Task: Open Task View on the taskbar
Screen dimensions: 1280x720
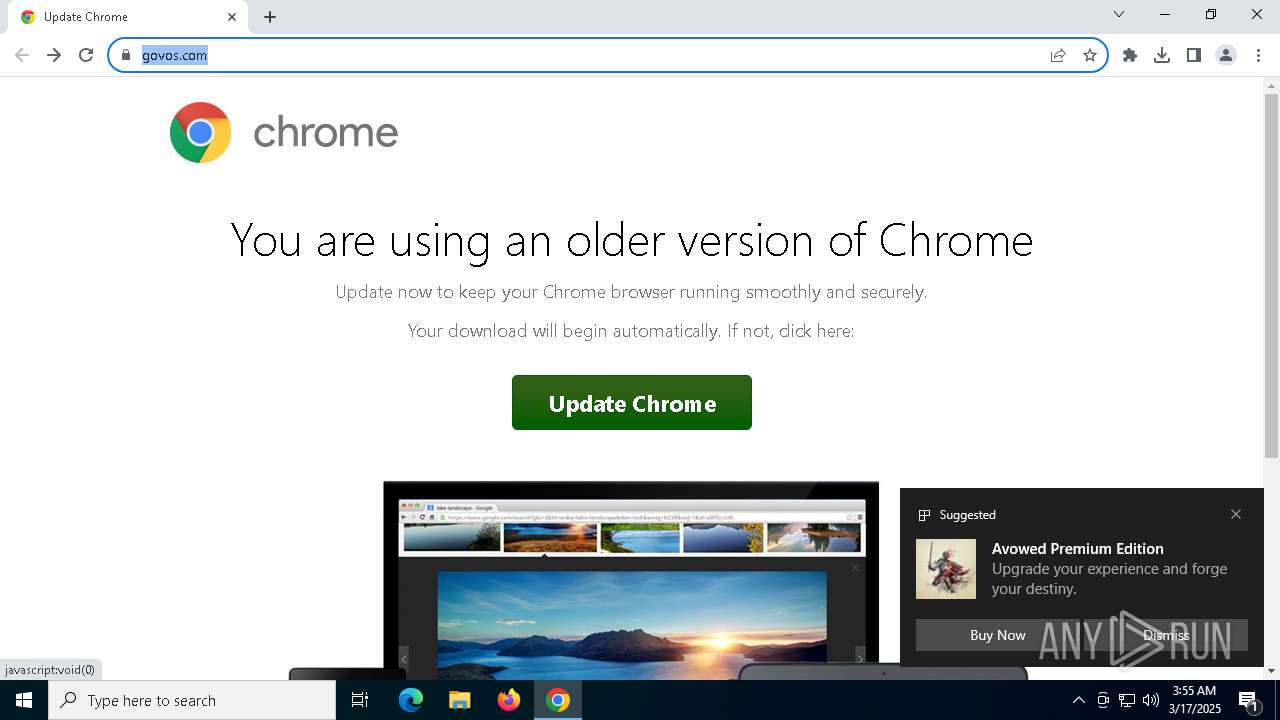Action: (x=360, y=700)
